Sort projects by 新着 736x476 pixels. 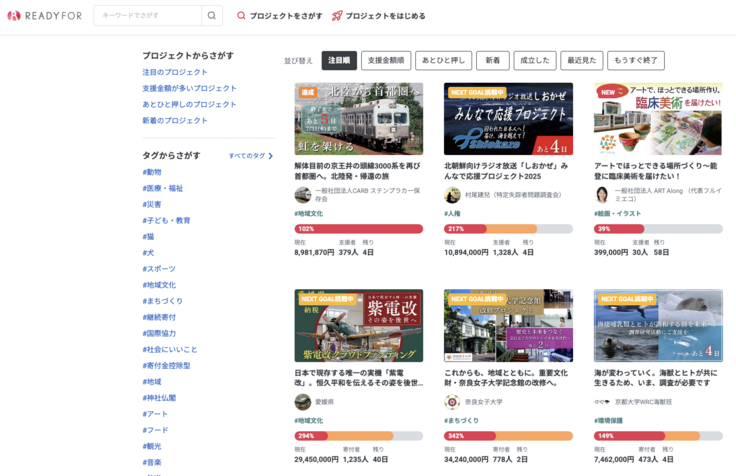coord(492,61)
